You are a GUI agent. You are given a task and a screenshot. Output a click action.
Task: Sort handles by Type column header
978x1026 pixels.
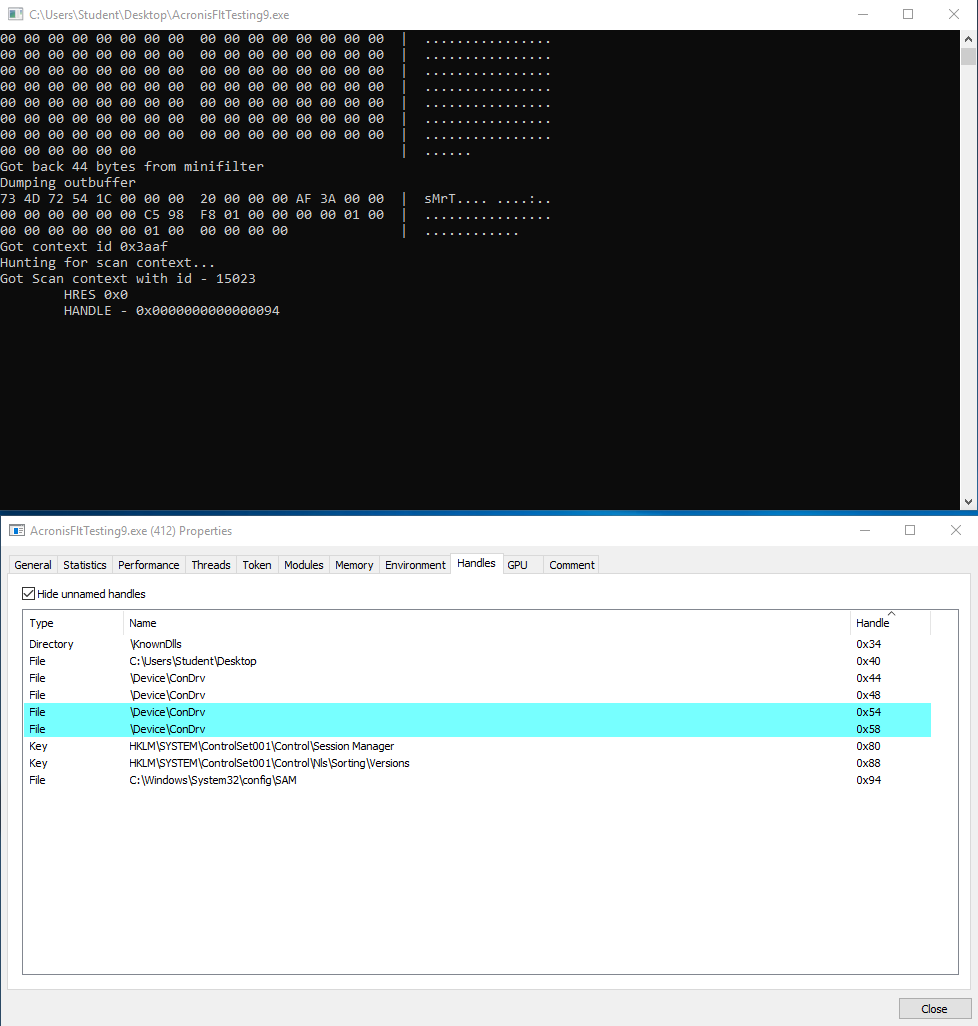(73, 623)
